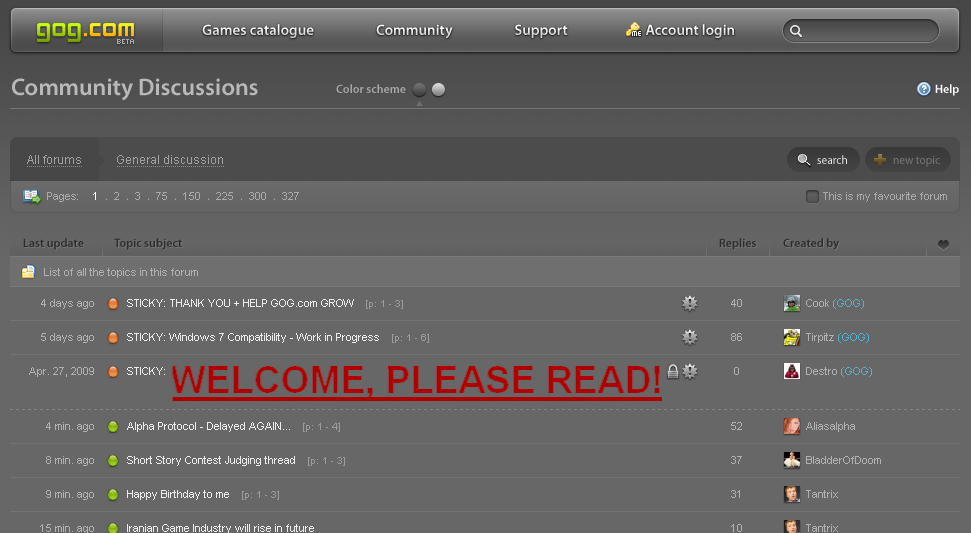Click lock icon on WELCOME sticky
The width and height of the screenshot is (971, 533).
click(x=673, y=371)
